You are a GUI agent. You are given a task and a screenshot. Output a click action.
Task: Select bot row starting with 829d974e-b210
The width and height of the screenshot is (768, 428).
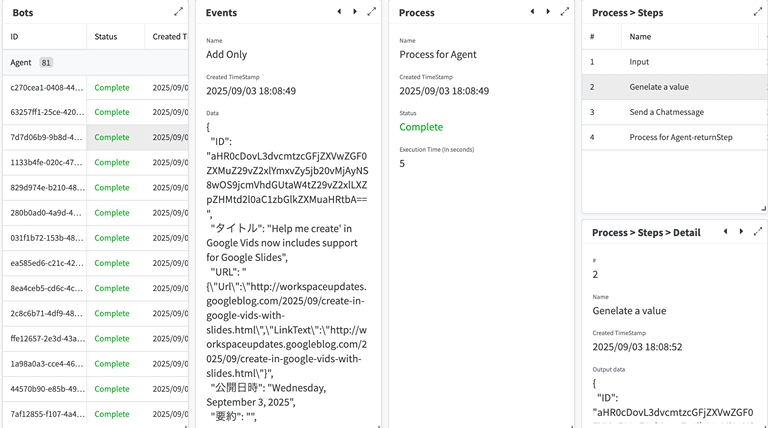click(x=47, y=188)
